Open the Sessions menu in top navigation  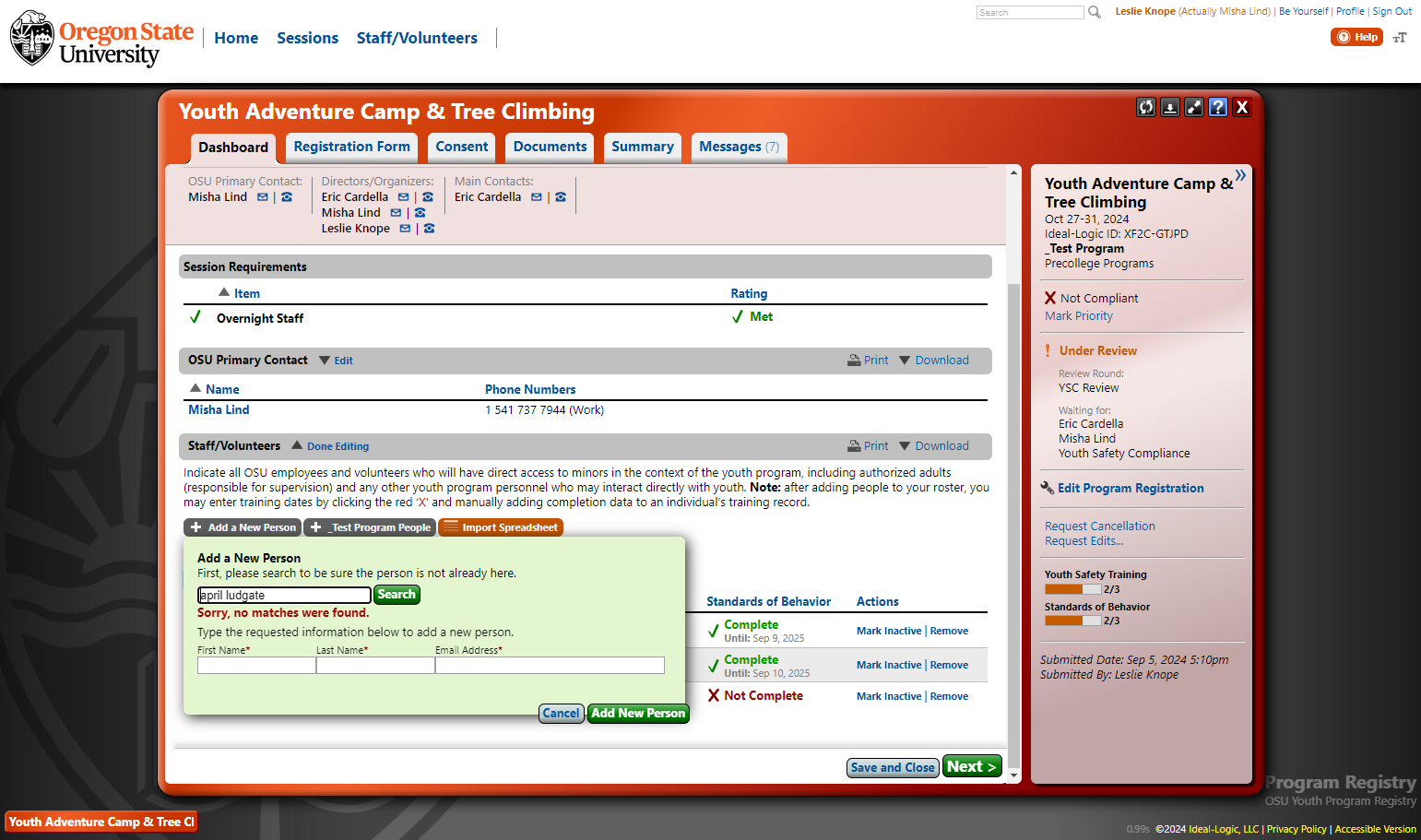(307, 38)
